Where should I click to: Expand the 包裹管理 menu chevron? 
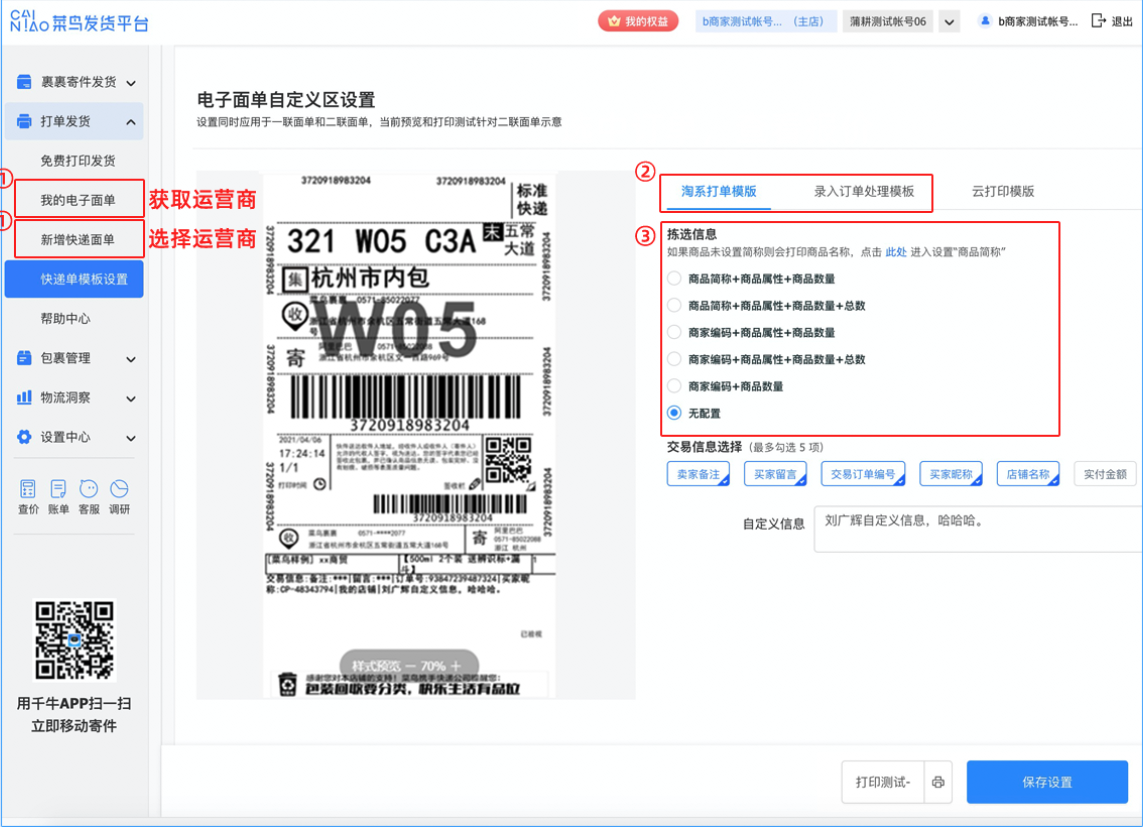click(x=131, y=358)
